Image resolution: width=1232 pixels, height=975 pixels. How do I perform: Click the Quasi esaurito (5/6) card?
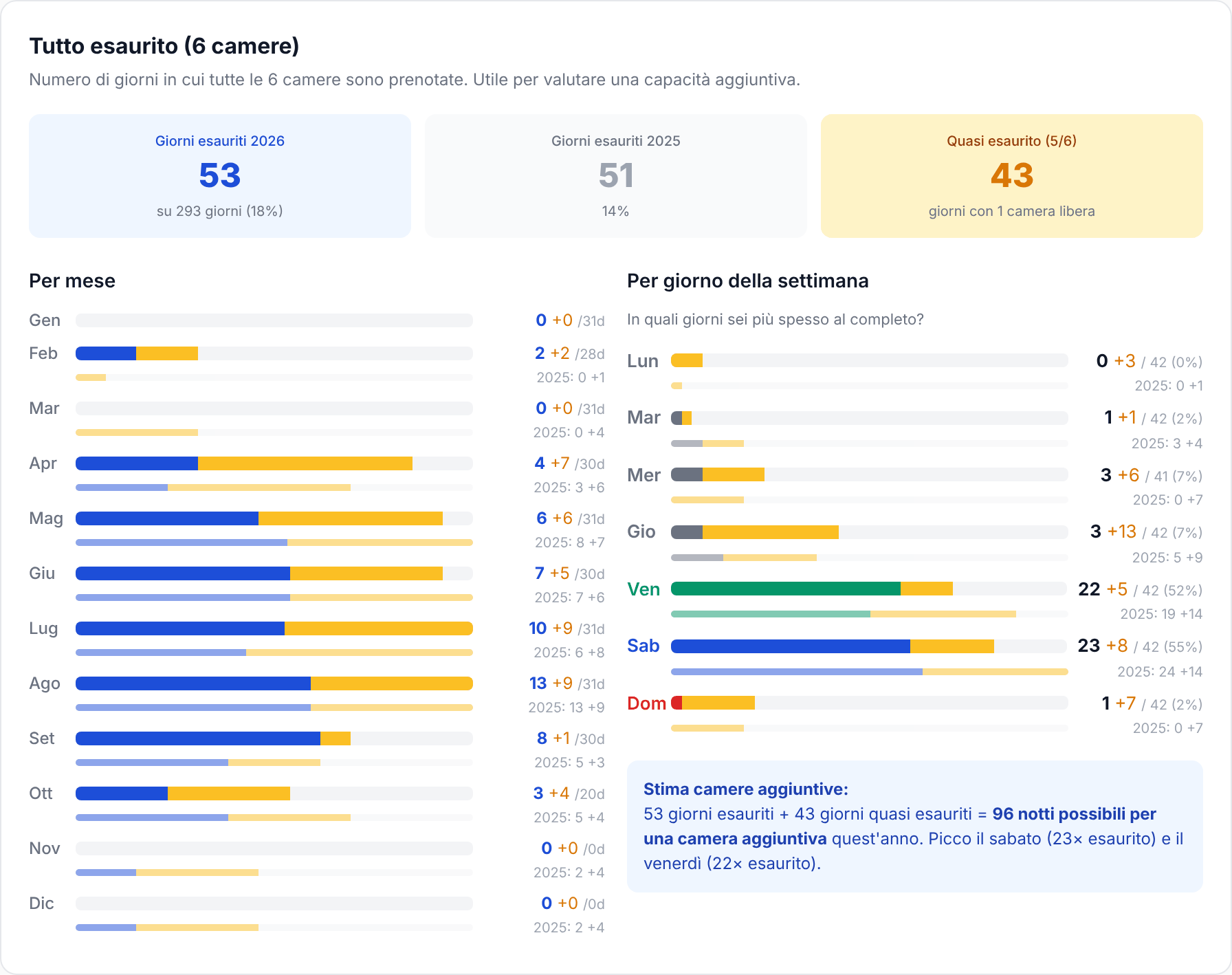1012,176
